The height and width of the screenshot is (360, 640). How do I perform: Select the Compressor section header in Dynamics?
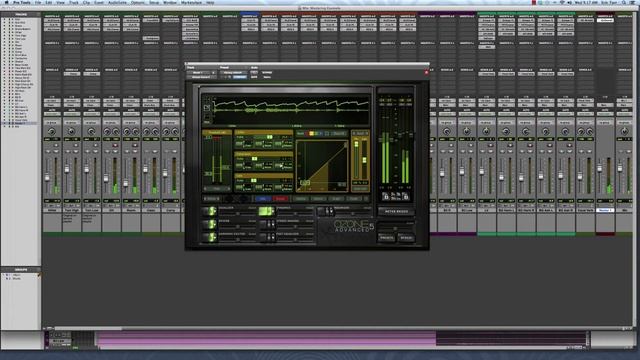pyautogui.click(x=264, y=154)
